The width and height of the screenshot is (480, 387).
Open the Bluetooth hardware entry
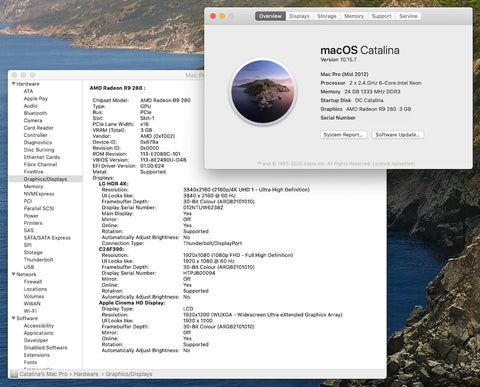point(35,113)
